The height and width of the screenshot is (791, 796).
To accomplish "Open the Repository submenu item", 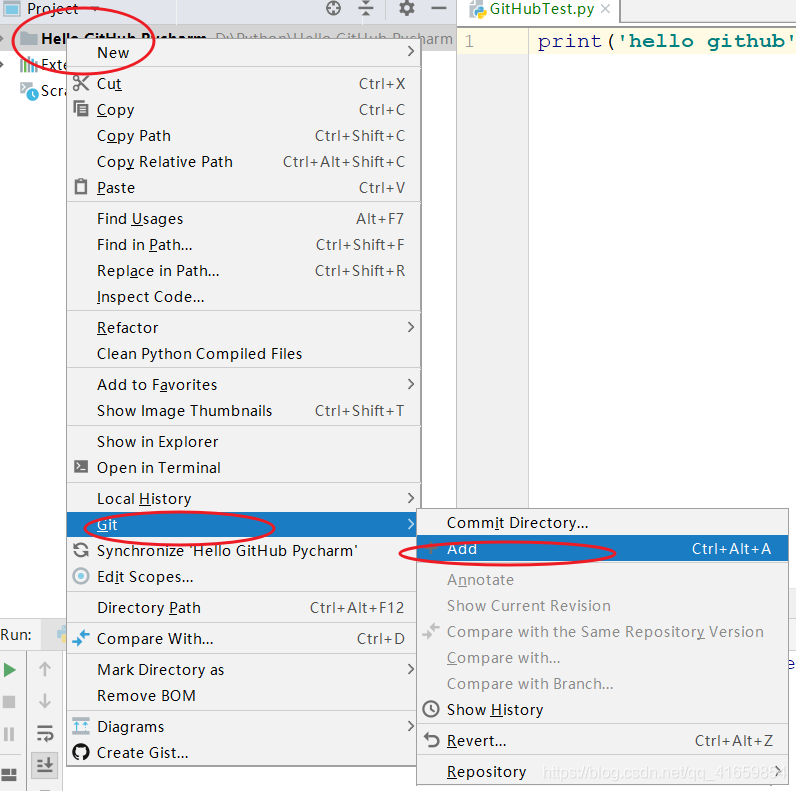I will (x=602, y=771).
